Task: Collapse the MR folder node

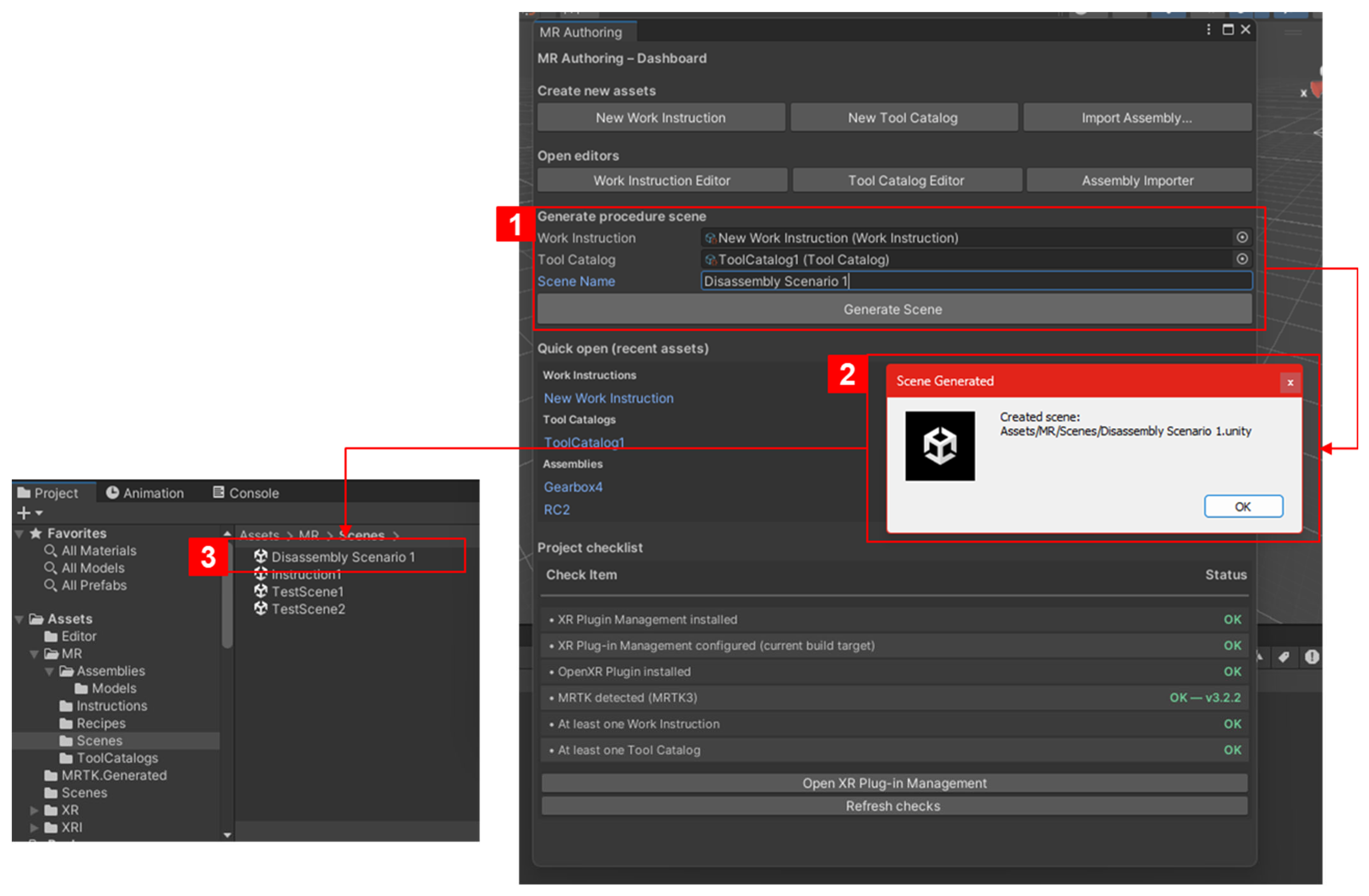Action: point(34,654)
